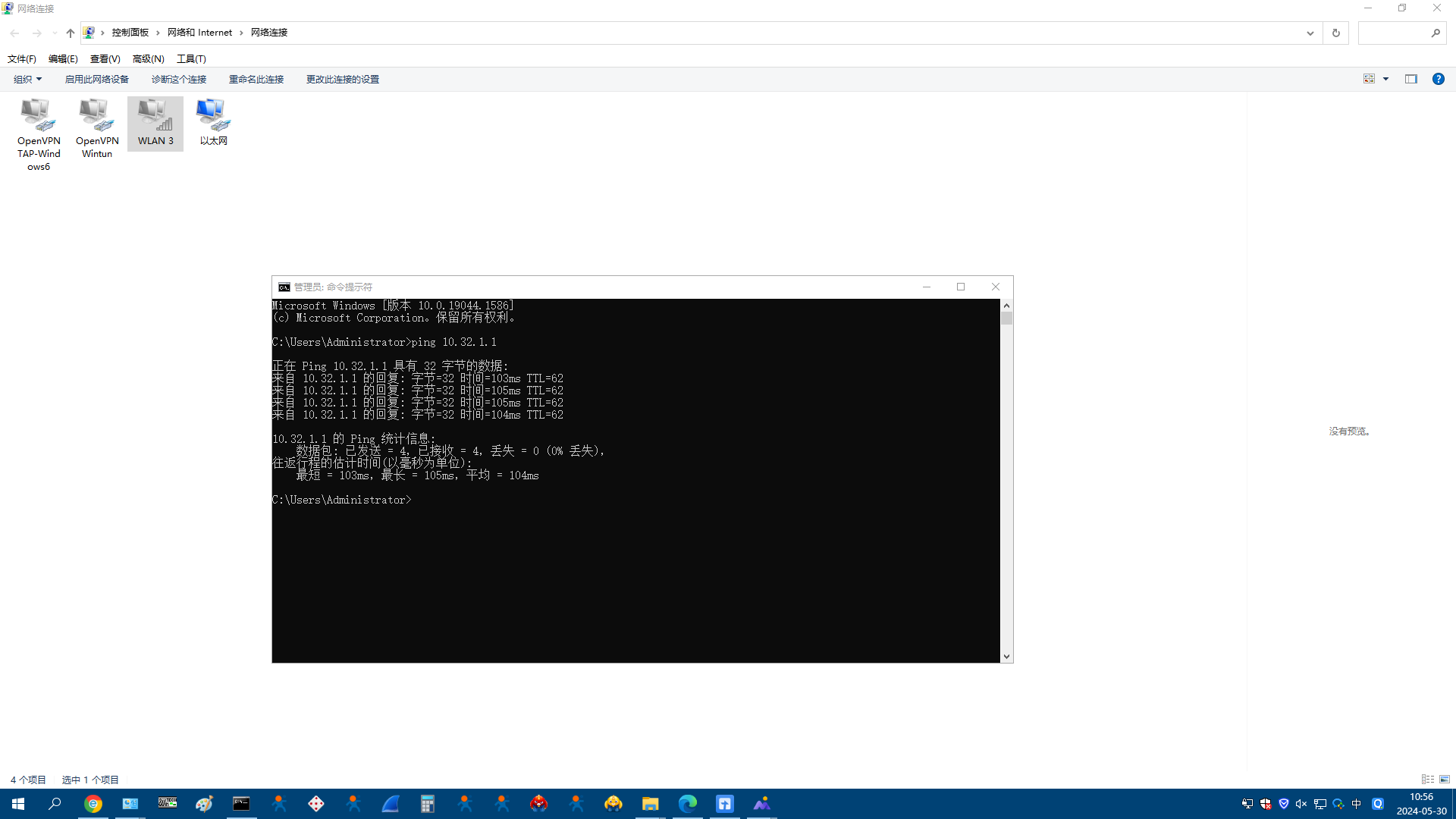Switch to large icons view in status bar

pyautogui.click(x=1445, y=779)
